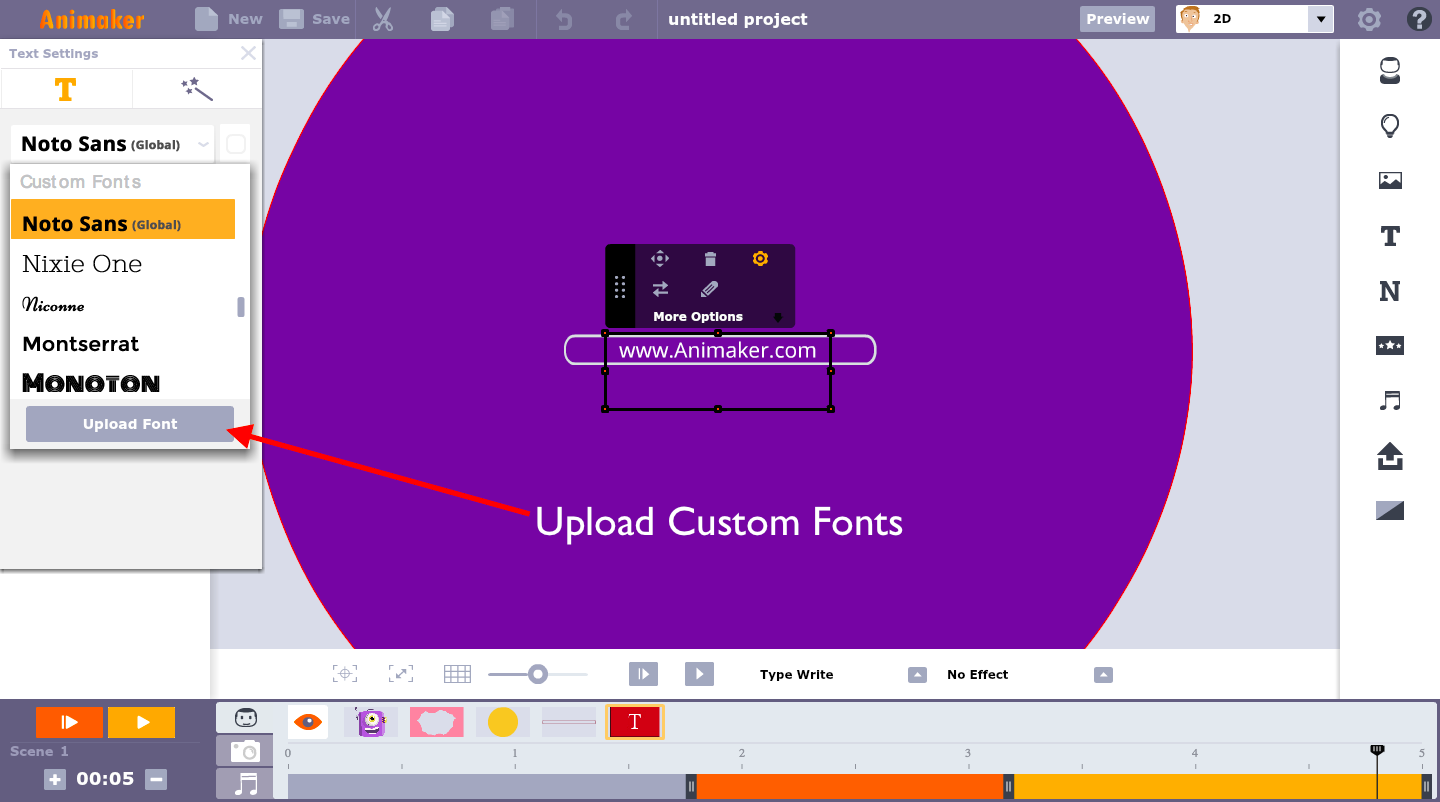Image resolution: width=1440 pixels, height=802 pixels.
Task: Click the scissors cut icon
Action: pos(383,19)
